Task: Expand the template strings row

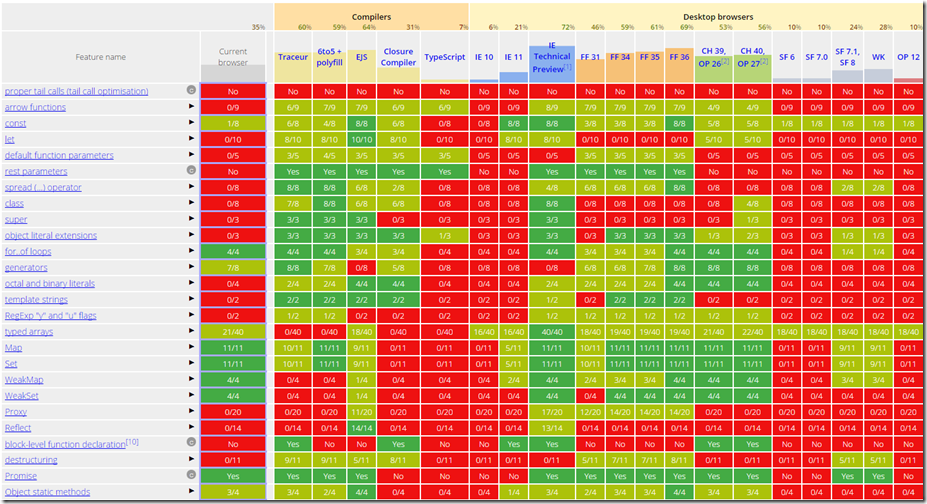Action: click(191, 298)
